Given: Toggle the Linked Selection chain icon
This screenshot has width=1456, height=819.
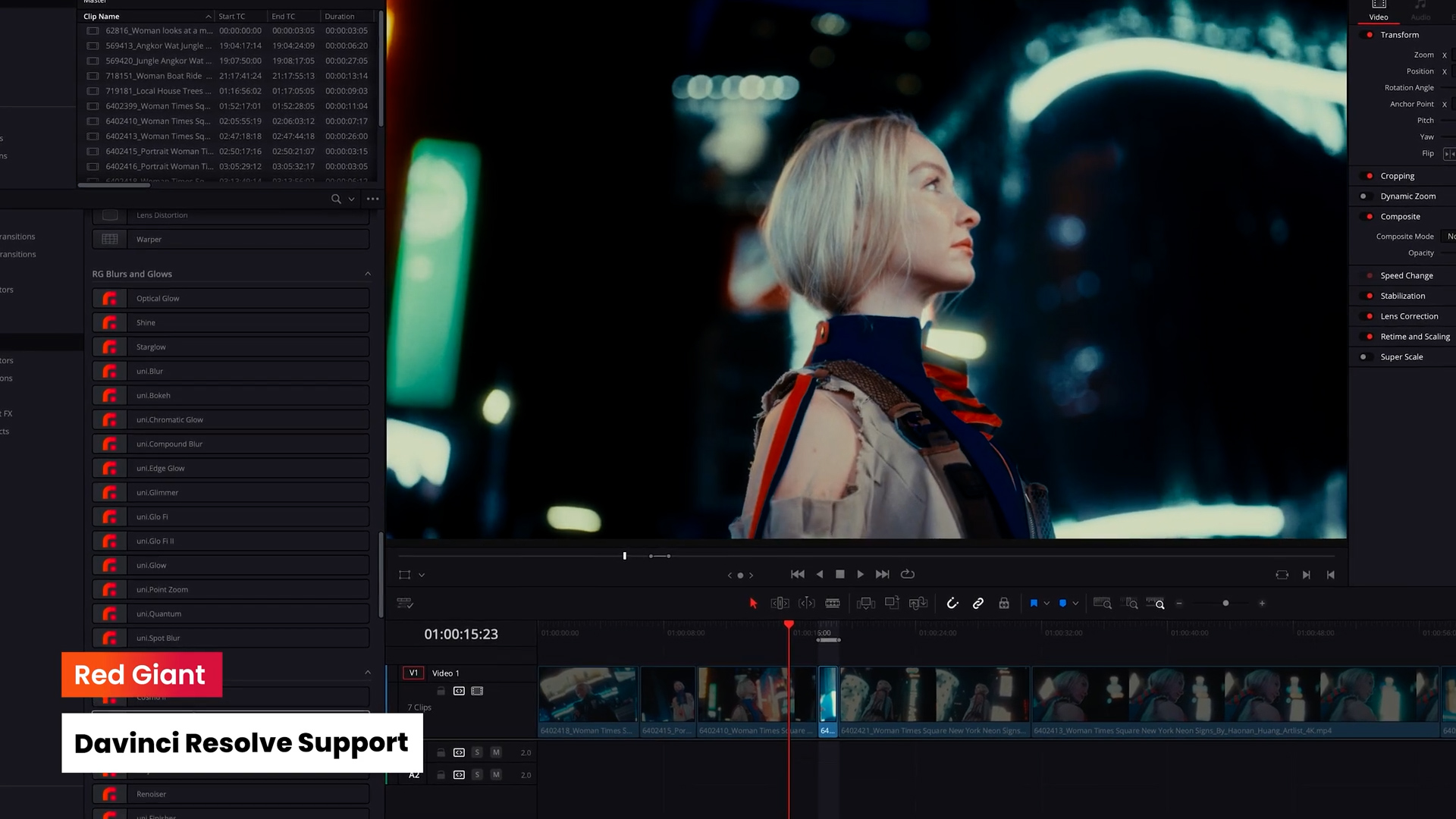Looking at the screenshot, I should pyautogui.click(x=978, y=604).
